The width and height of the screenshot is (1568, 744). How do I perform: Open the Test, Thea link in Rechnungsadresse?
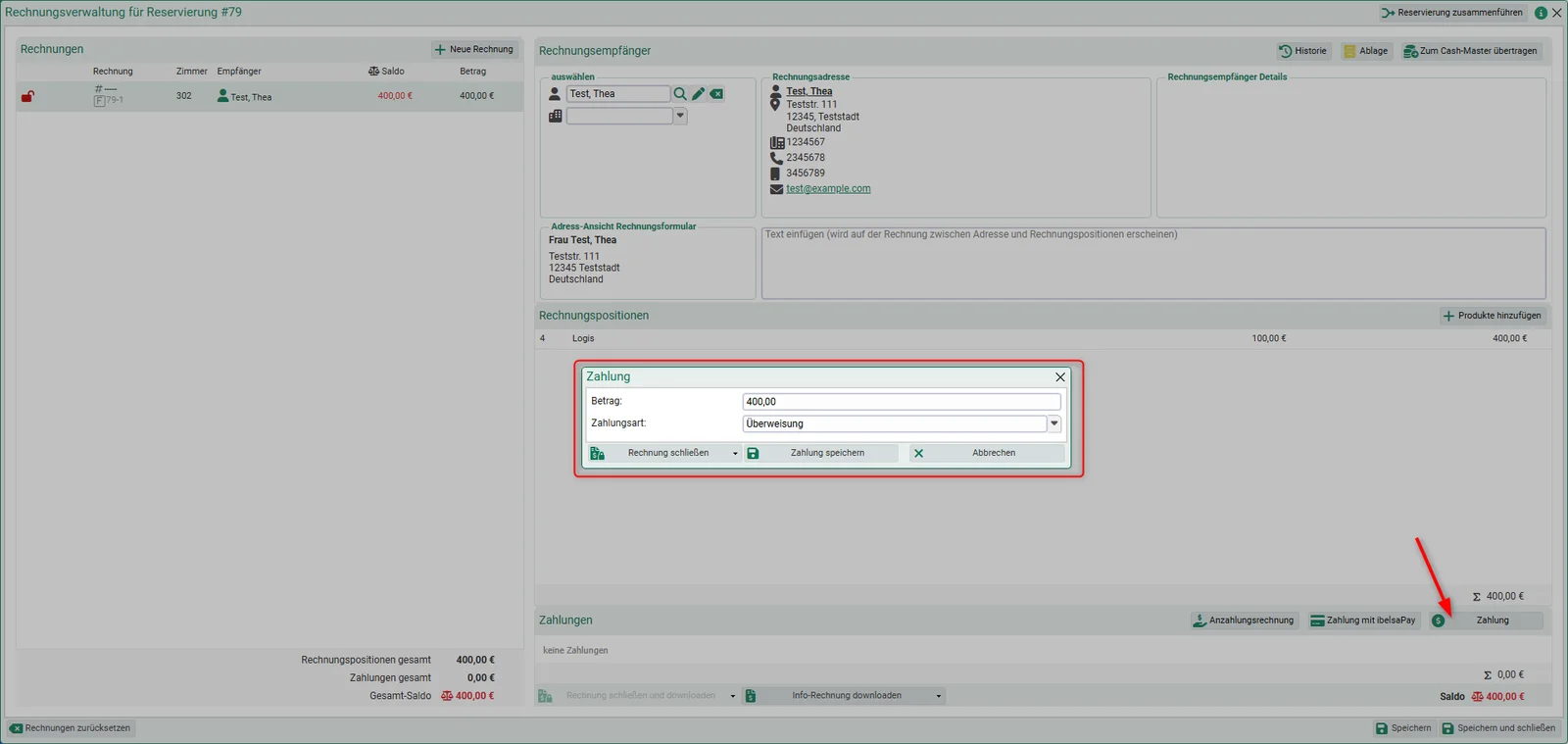[x=809, y=91]
